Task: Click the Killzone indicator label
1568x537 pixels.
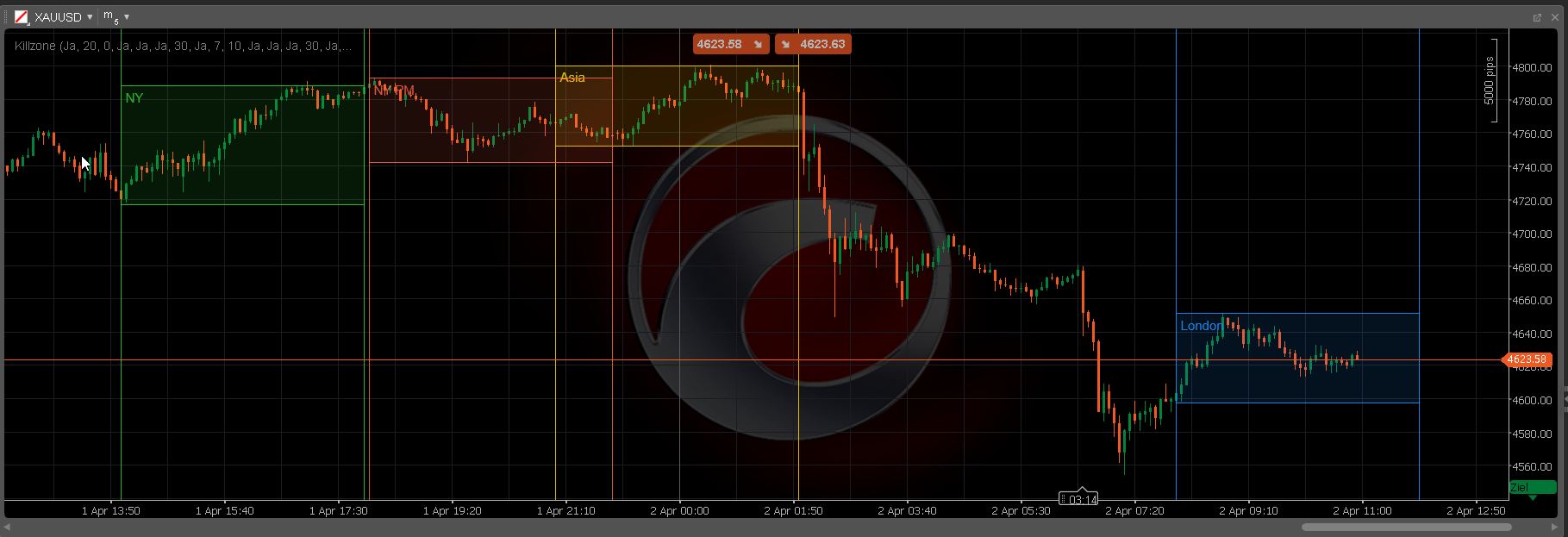Action: [183, 46]
